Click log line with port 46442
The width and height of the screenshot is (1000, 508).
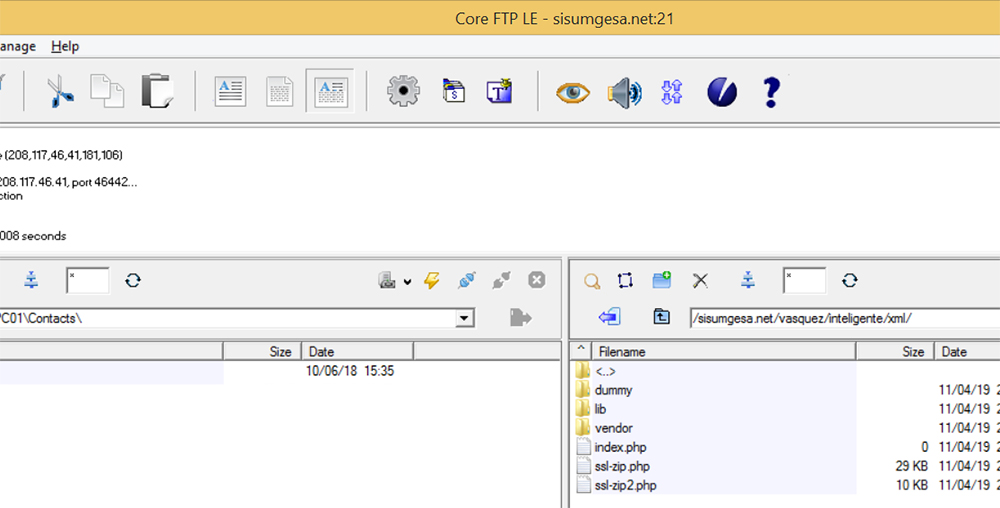[x=68, y=182]
